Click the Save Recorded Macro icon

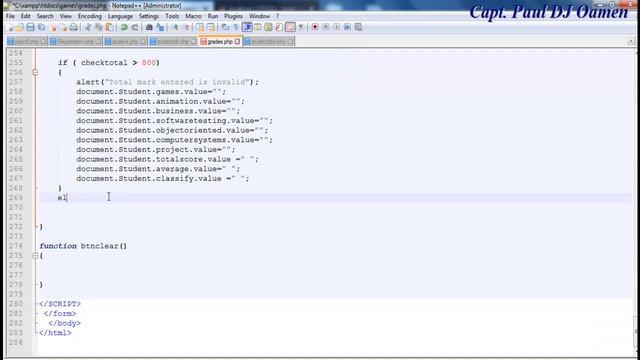(358, 27)
